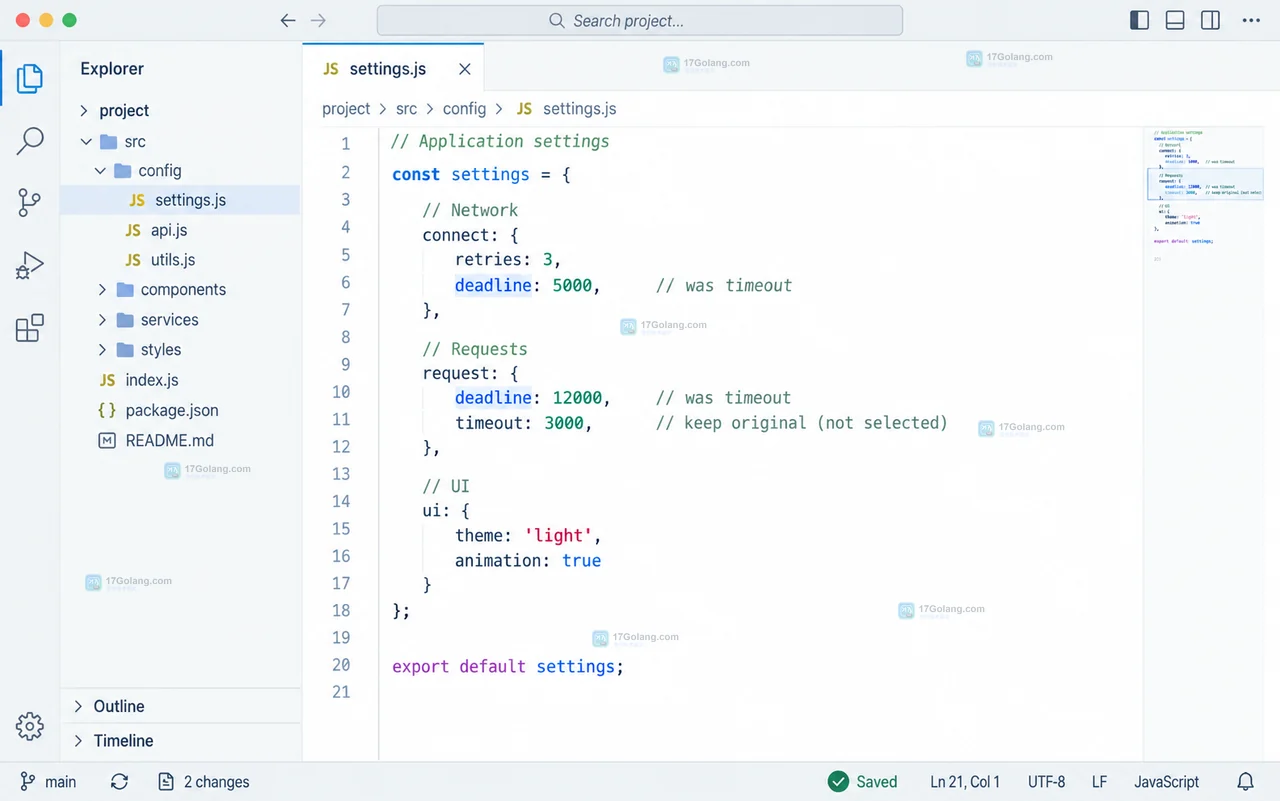Toggle the primary sidebar layout icon

coord(1140,20)
